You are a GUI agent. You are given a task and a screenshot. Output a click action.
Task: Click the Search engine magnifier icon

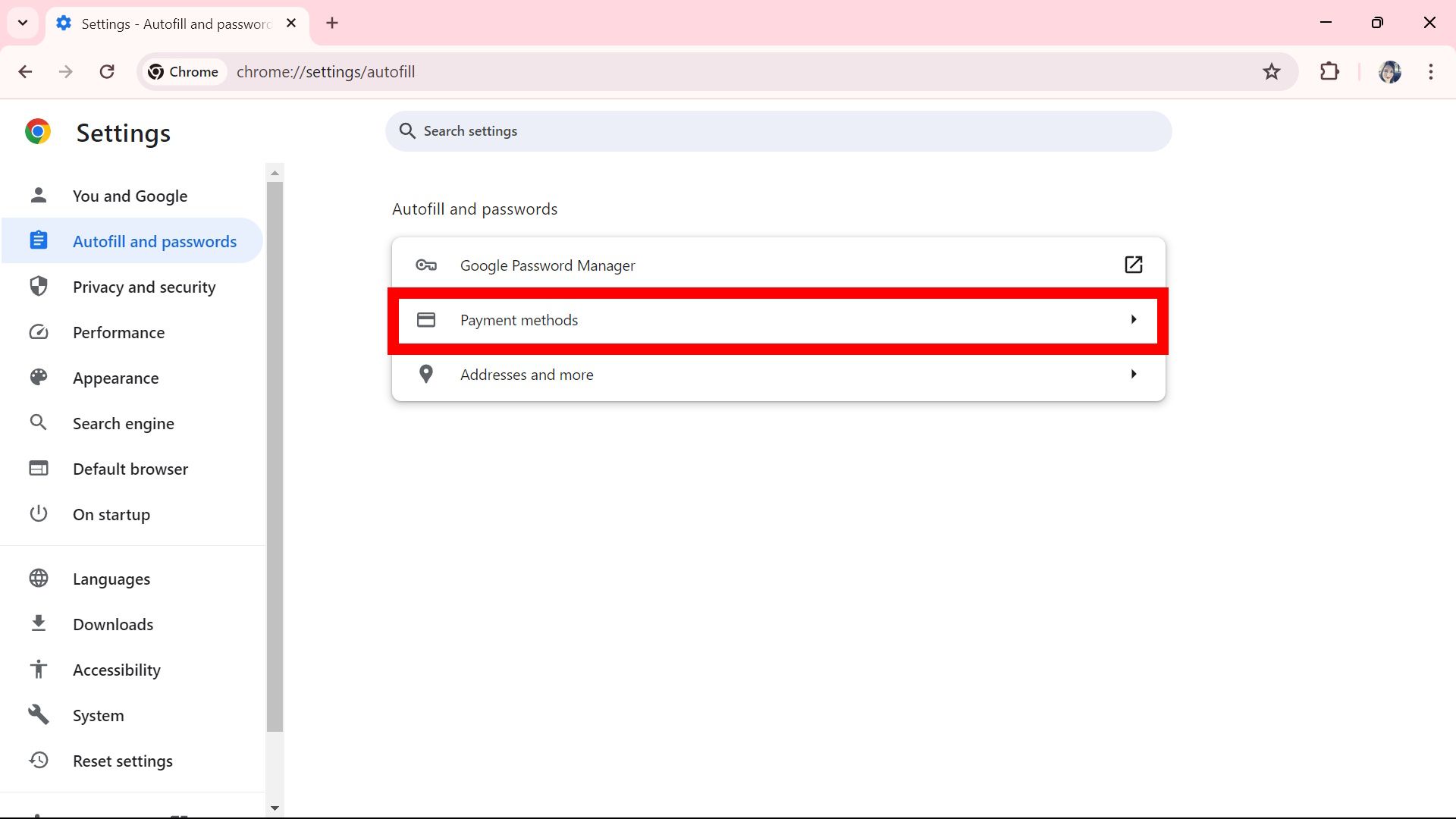(x=38, y=422)
